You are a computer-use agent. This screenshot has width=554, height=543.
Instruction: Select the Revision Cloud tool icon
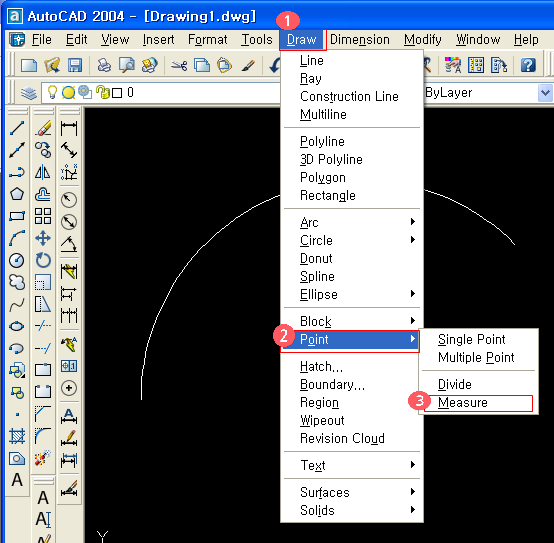coord(17,282)
